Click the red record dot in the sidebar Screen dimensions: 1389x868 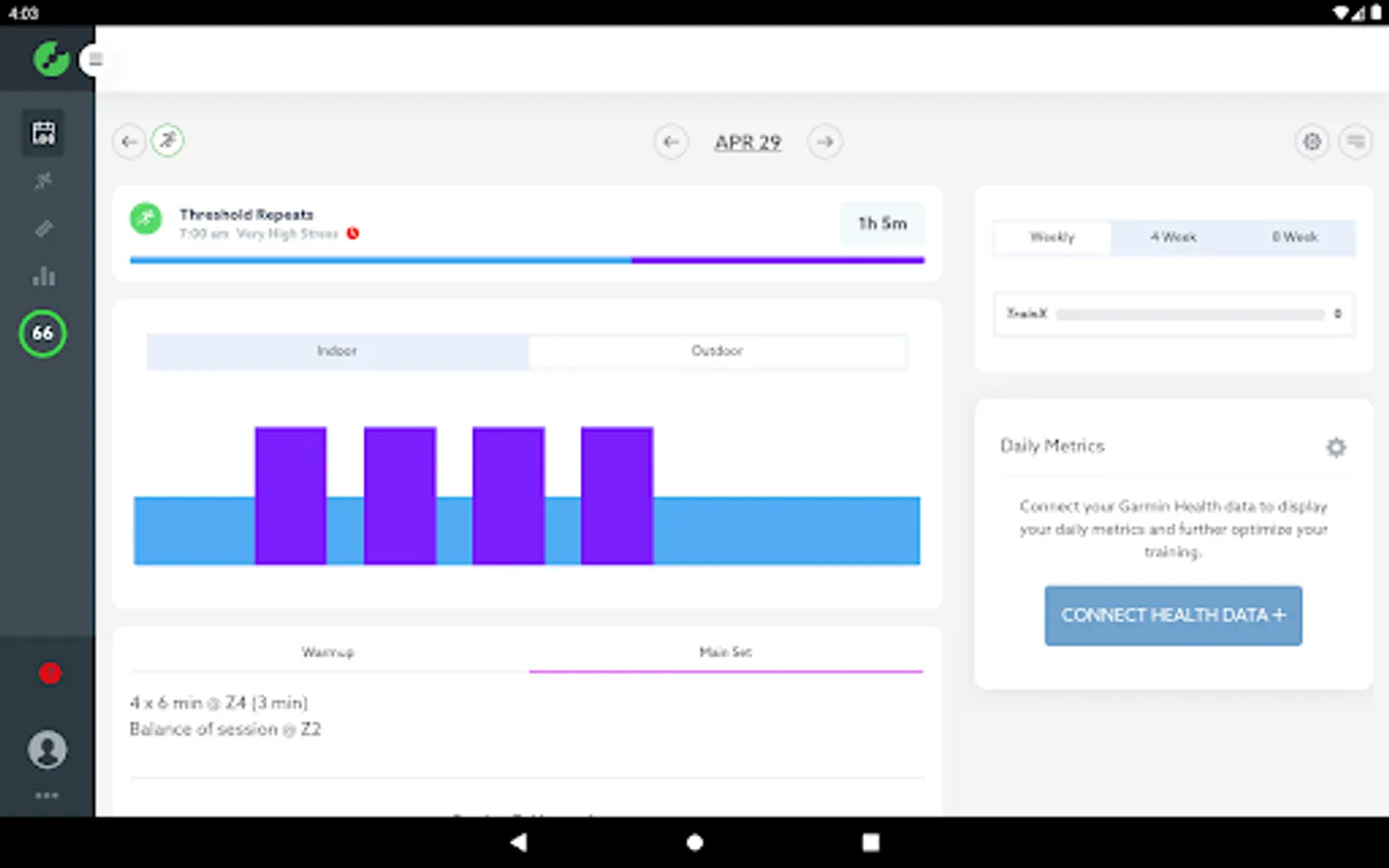pyautogui.click(x=50, y=673)
